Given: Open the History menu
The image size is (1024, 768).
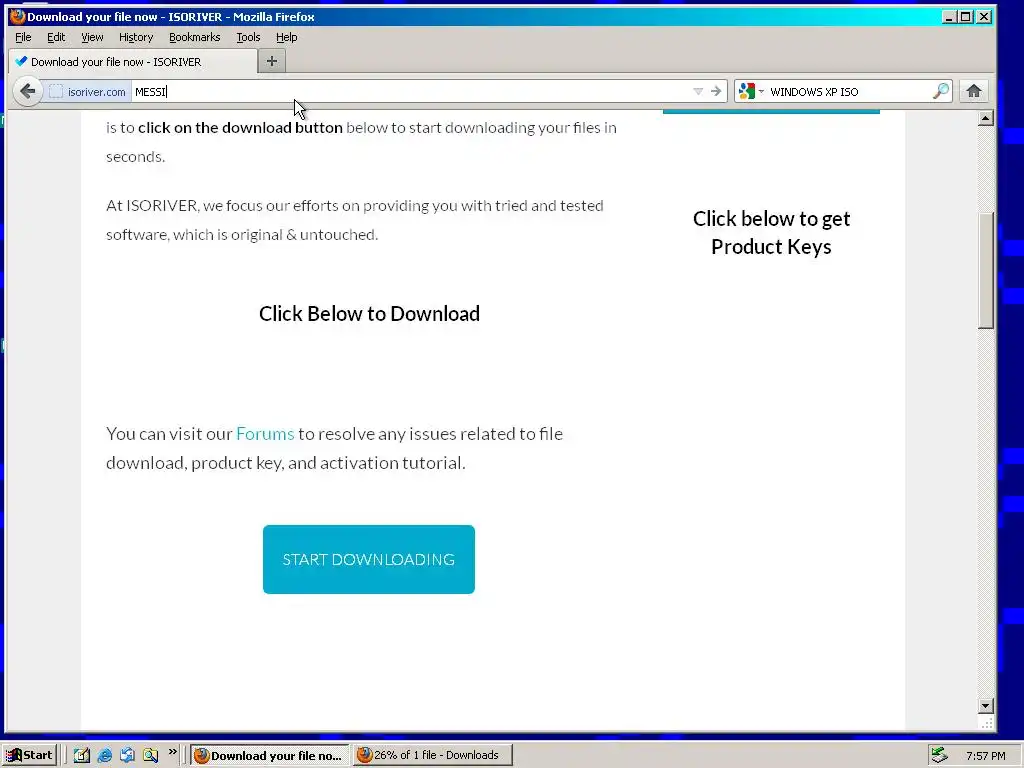Looking at the screenshot, I should pyautogui.click(x=136, y=37).
